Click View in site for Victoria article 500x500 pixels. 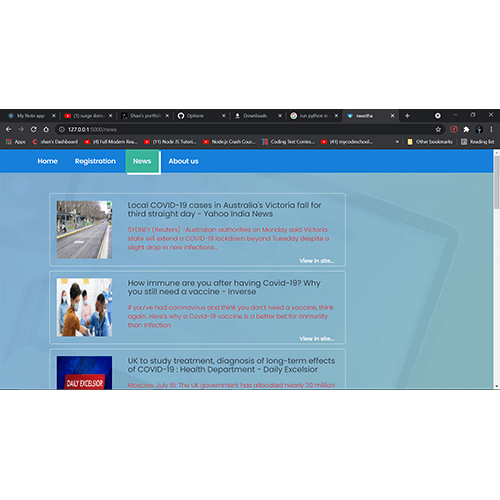pos(317,261)
